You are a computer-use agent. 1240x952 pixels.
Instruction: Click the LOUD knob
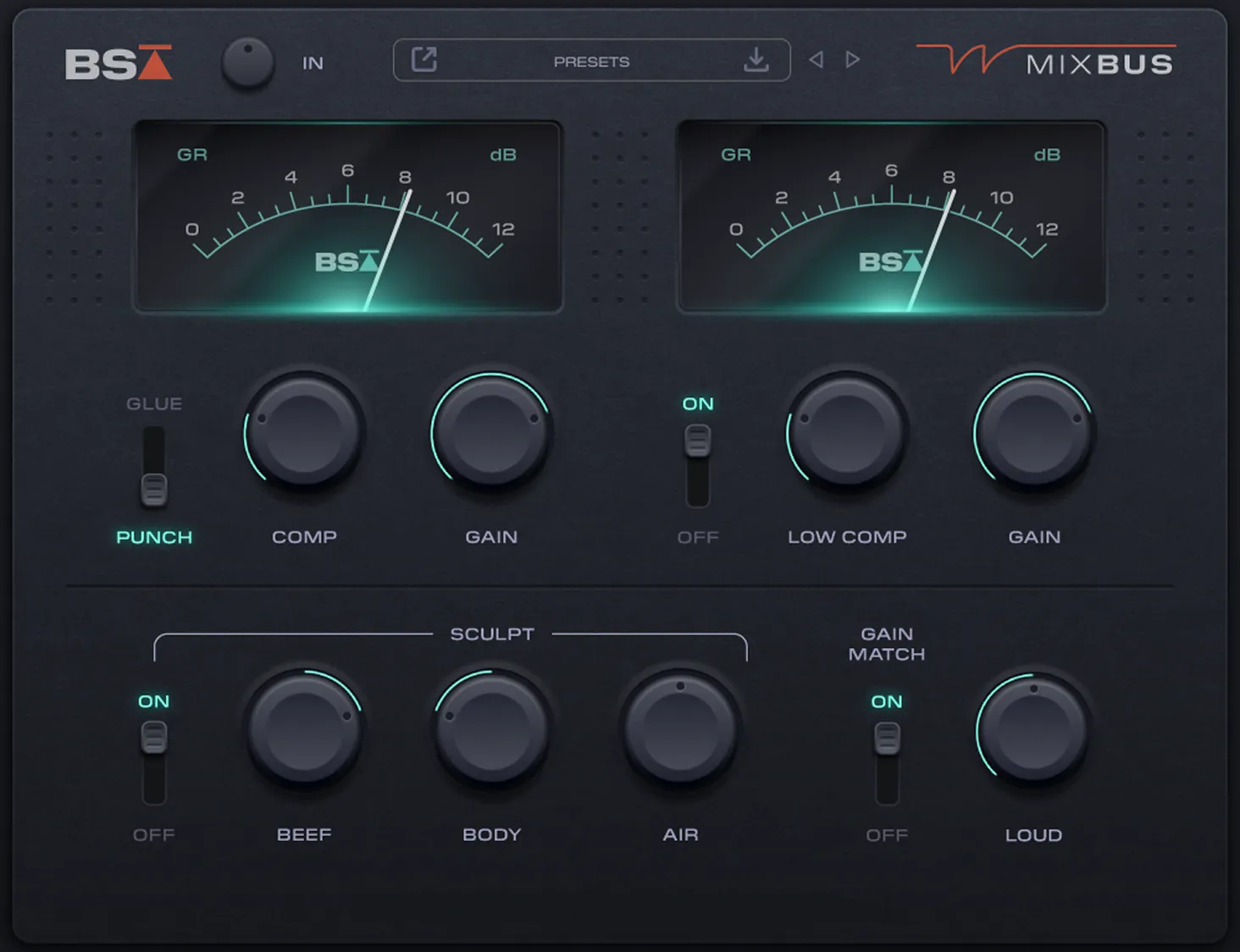1033,730
